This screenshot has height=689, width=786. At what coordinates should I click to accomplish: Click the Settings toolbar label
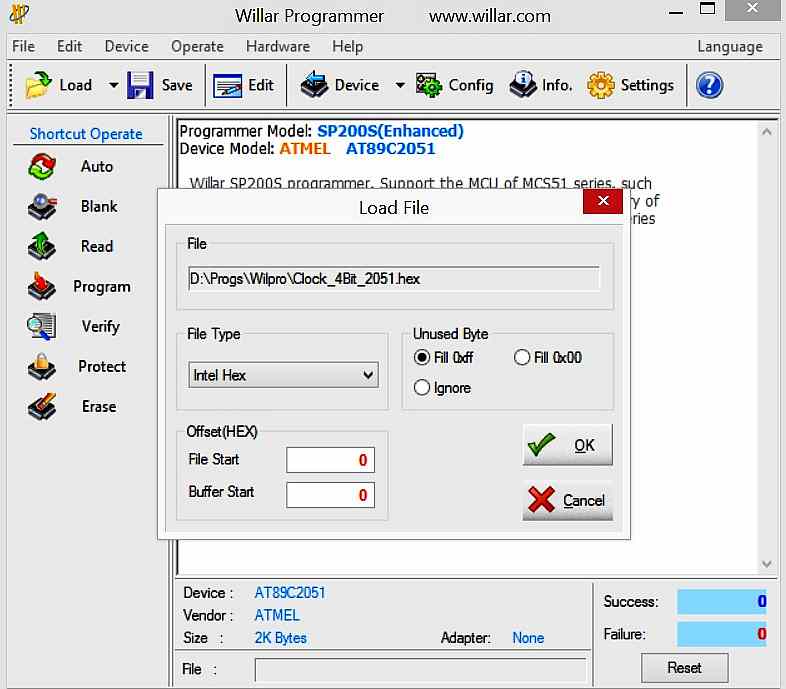coord(647,85)
